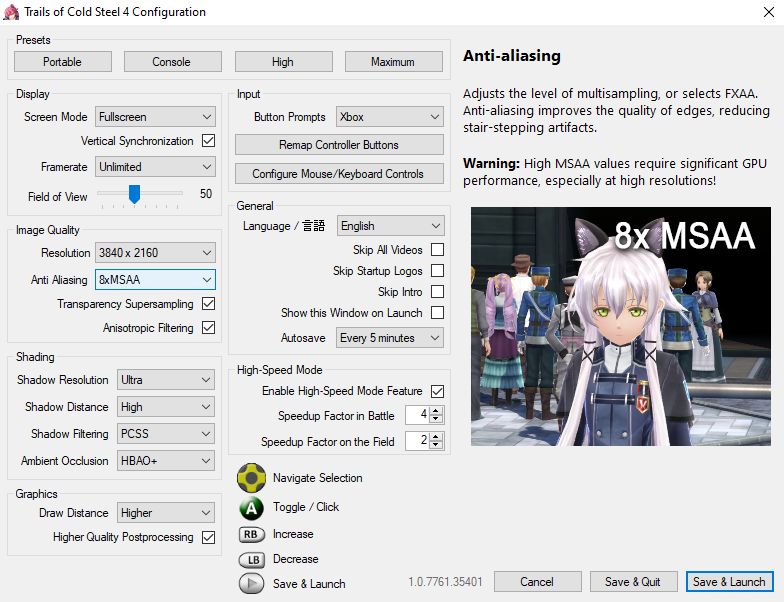Click the RB Increase controller icon

[x=251, y=534]
